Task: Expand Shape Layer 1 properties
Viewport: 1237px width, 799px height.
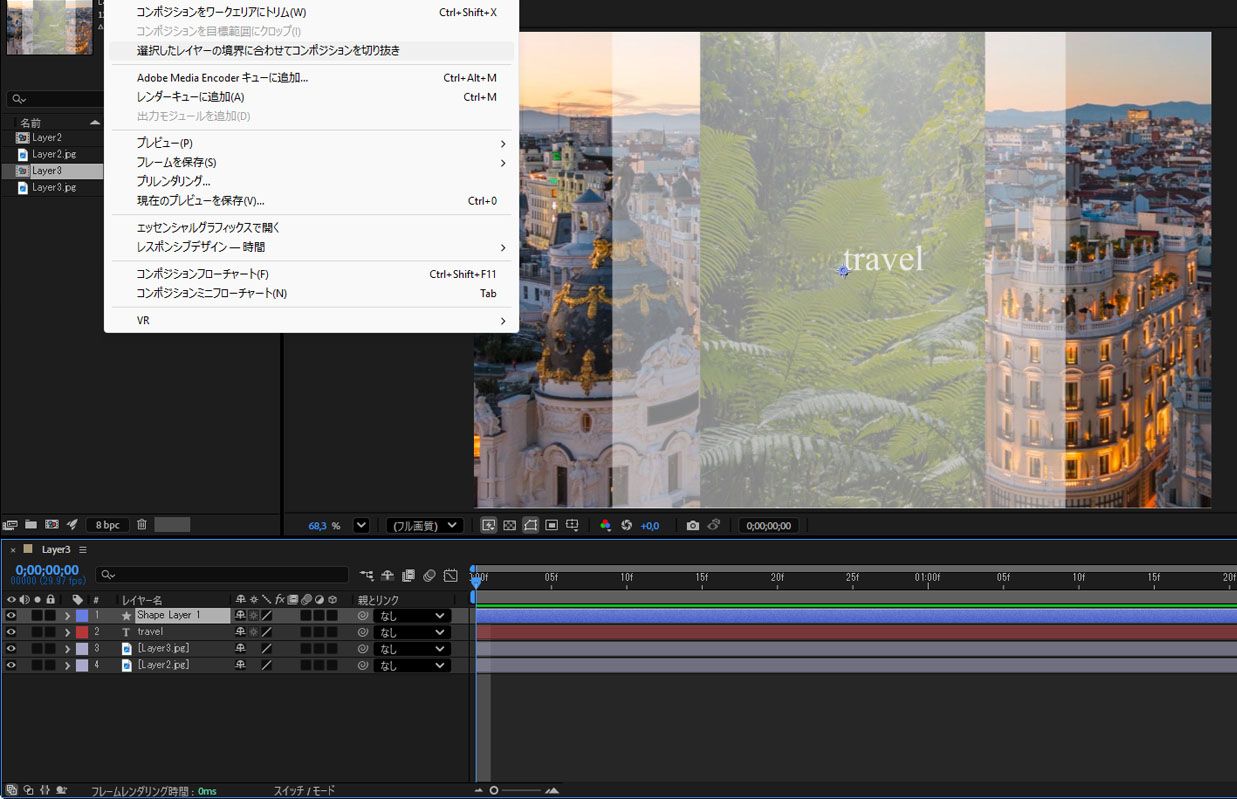Action: coord(67,616)
